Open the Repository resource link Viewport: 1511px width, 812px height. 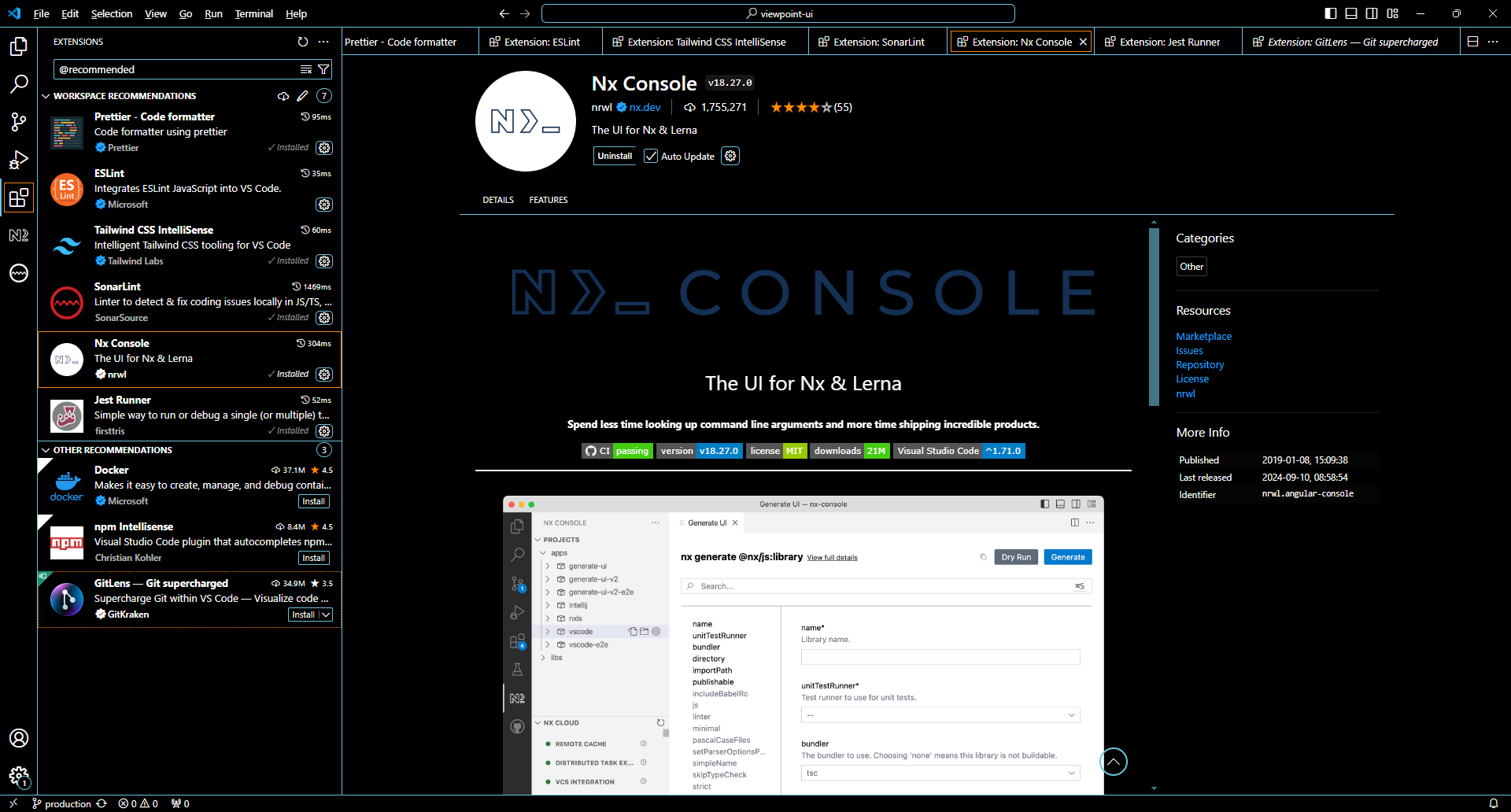coord(1200,364)
